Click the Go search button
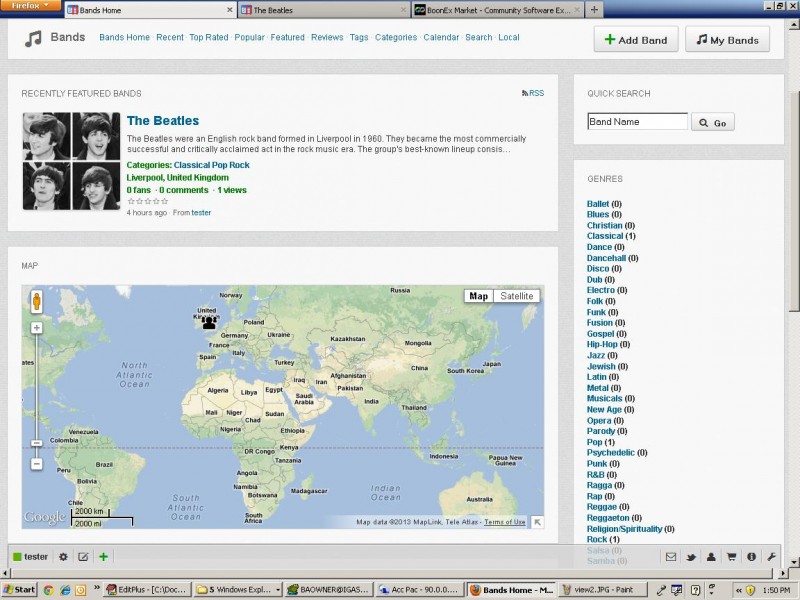The image size is (800, 600). [x=713, y=122]
